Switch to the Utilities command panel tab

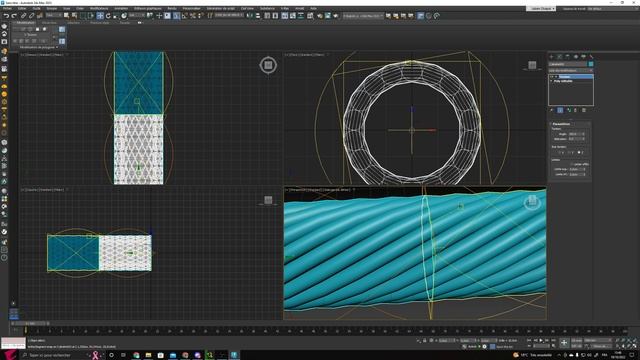click(591, 57)
